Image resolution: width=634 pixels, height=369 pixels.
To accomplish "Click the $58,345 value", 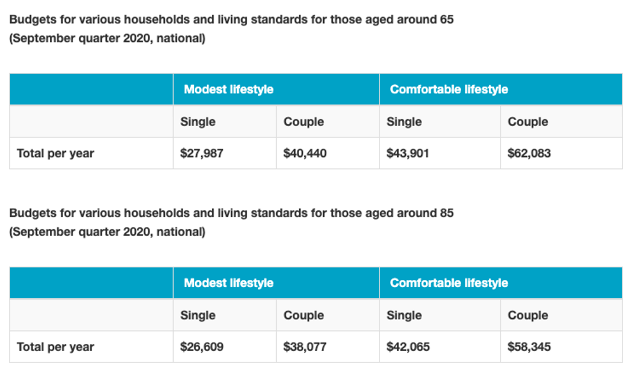I will tap(529, 347).
